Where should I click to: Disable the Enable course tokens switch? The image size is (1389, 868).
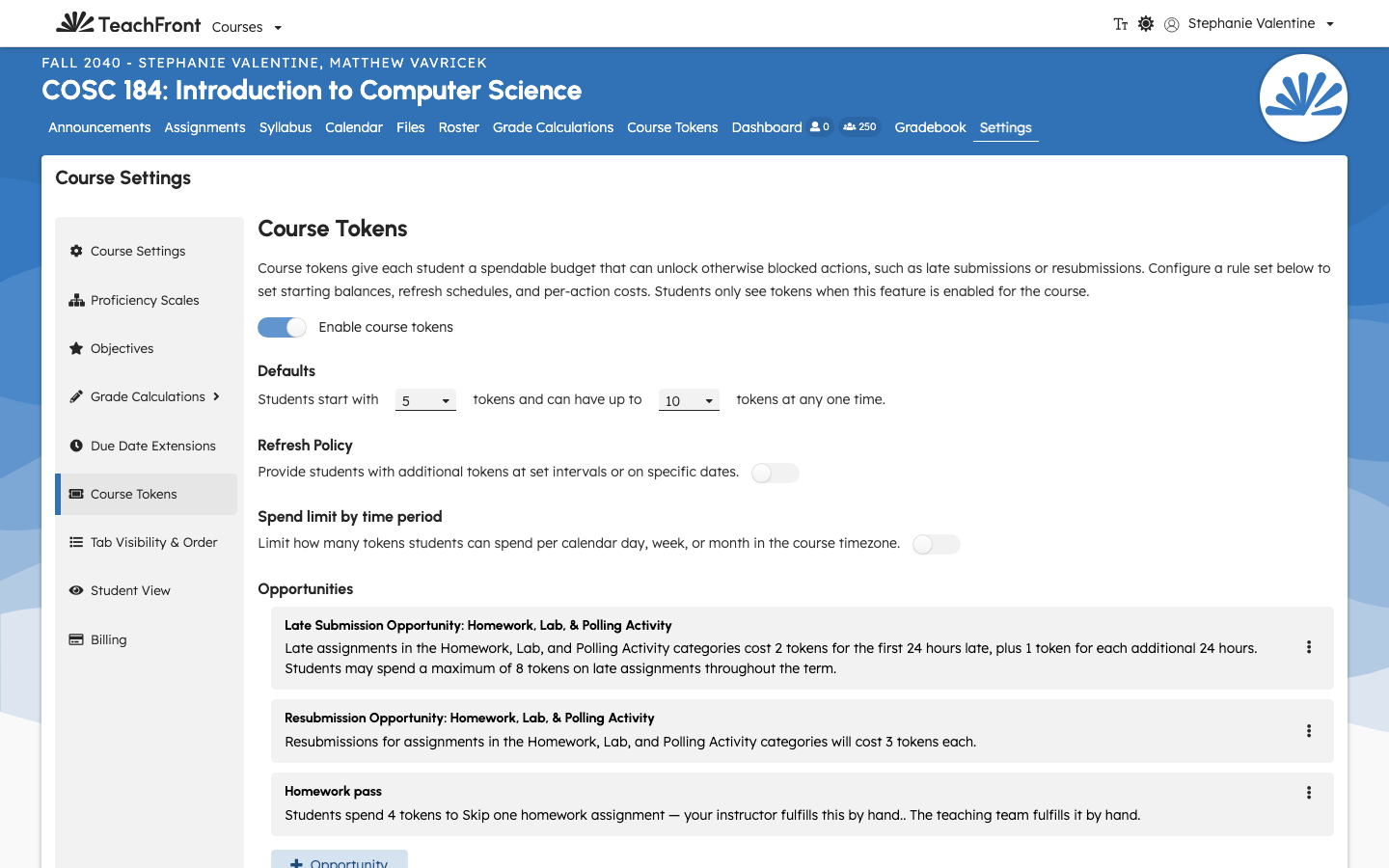[282, 328]
